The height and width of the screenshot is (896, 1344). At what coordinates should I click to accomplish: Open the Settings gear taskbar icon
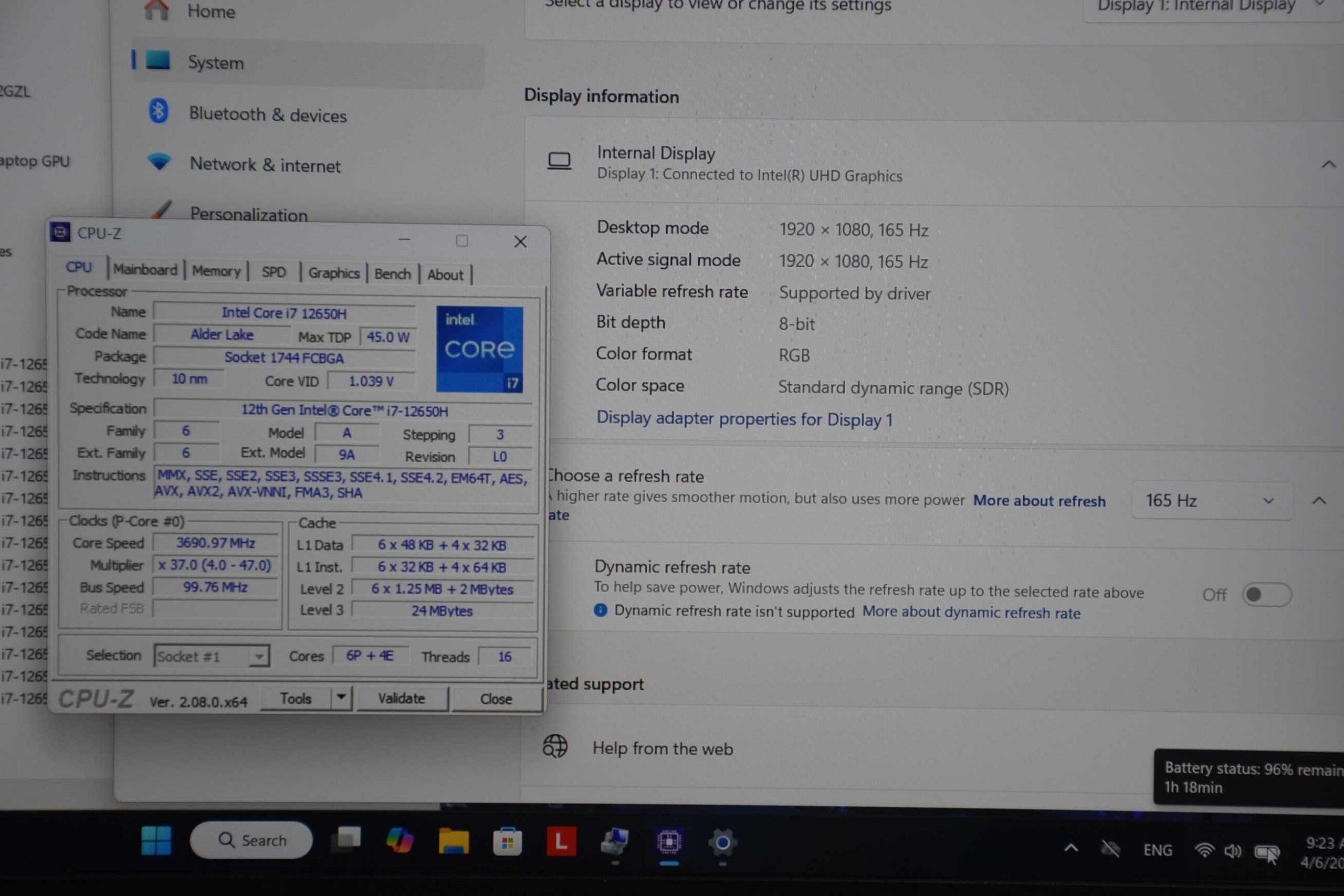[722, 843]
